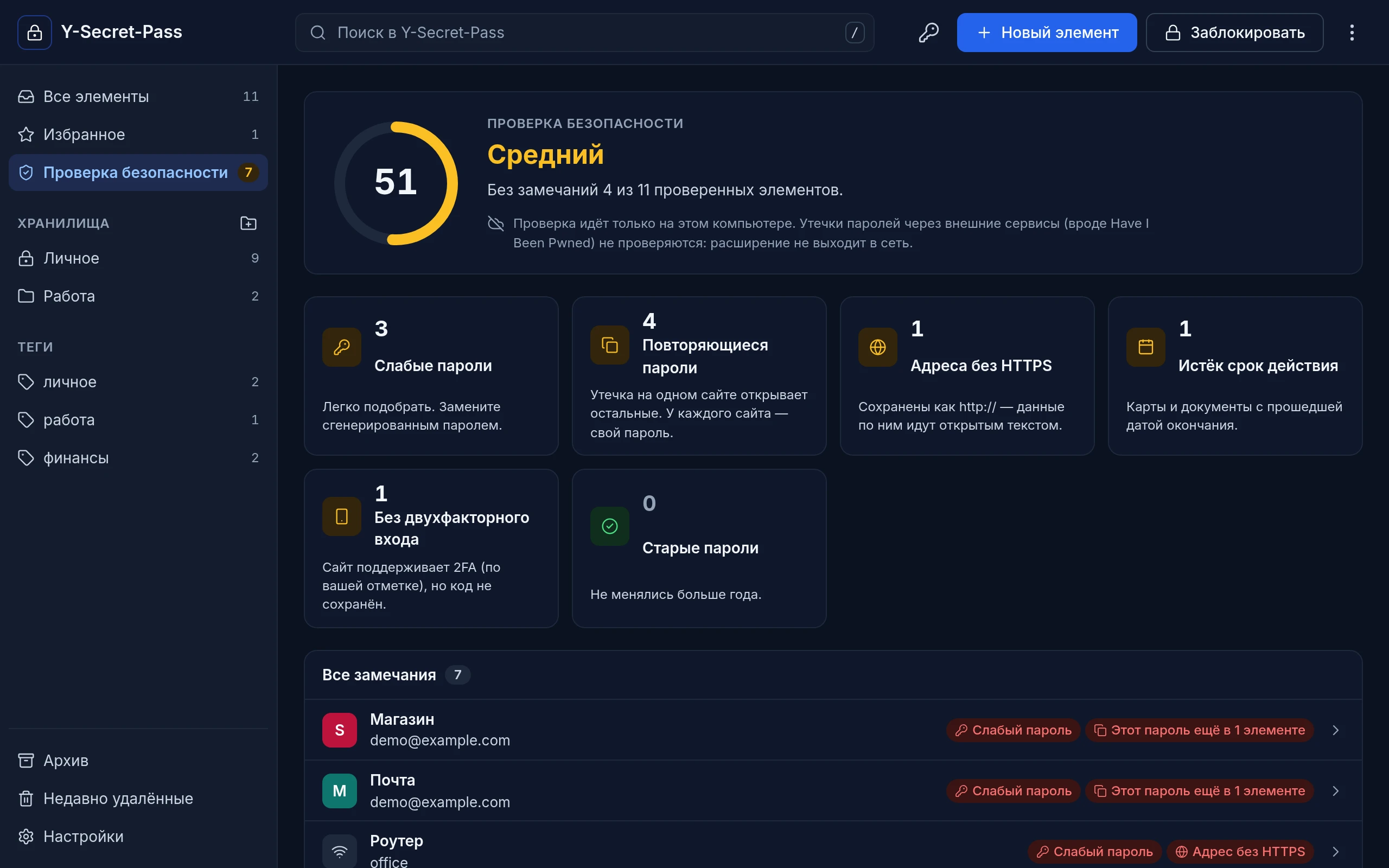This screenshot has width=1389, height=868.
Task: Click the green M avatar of Почта
Action: 339,791
